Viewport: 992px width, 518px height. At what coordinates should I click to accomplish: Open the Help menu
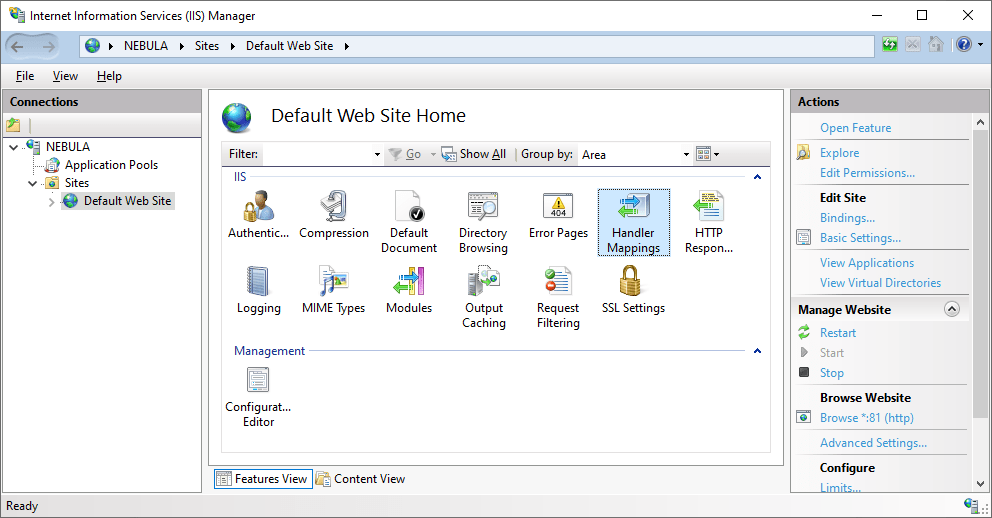coord(109,76)
